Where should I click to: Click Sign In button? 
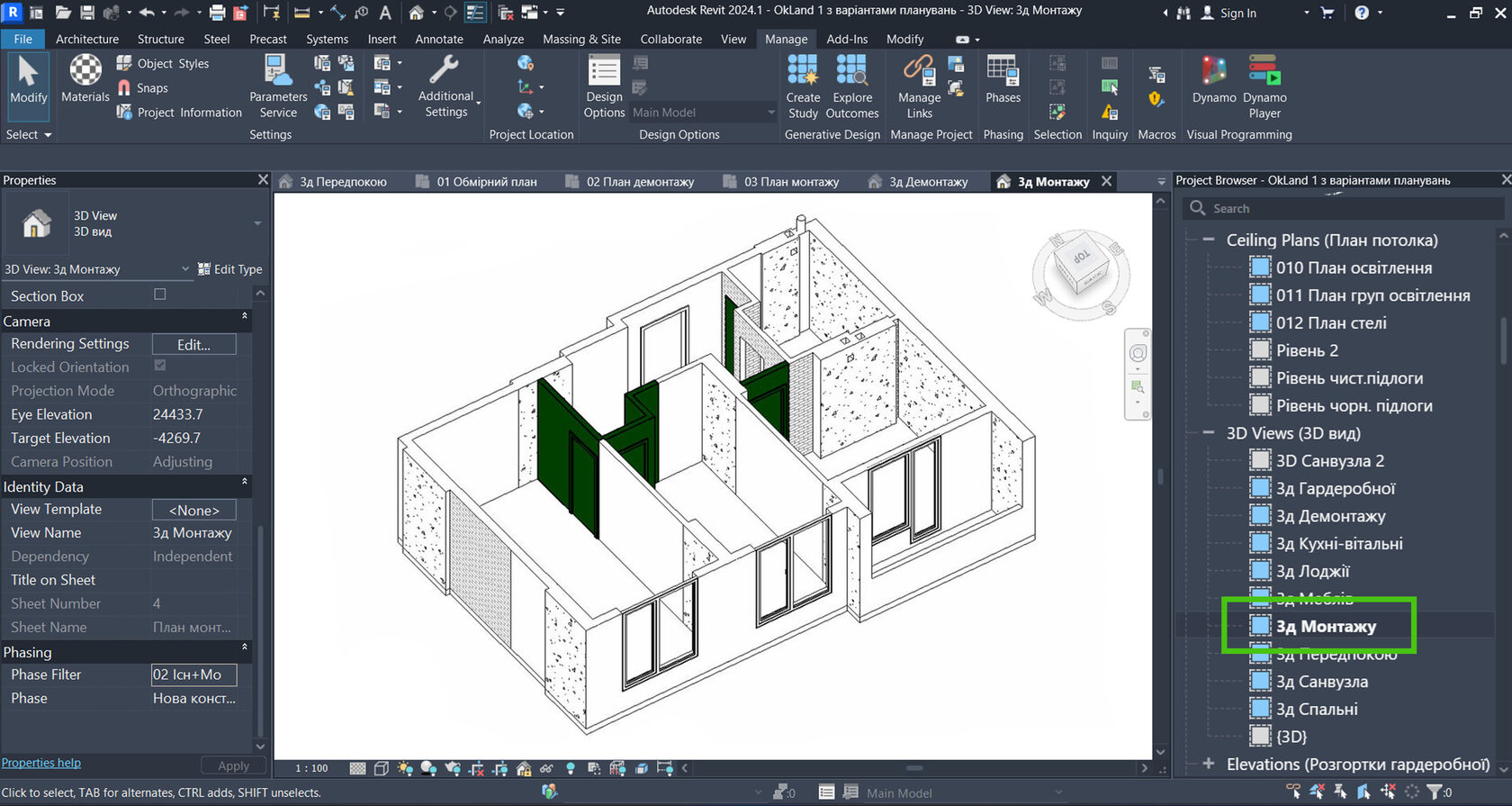click(x=1229, y=13)
